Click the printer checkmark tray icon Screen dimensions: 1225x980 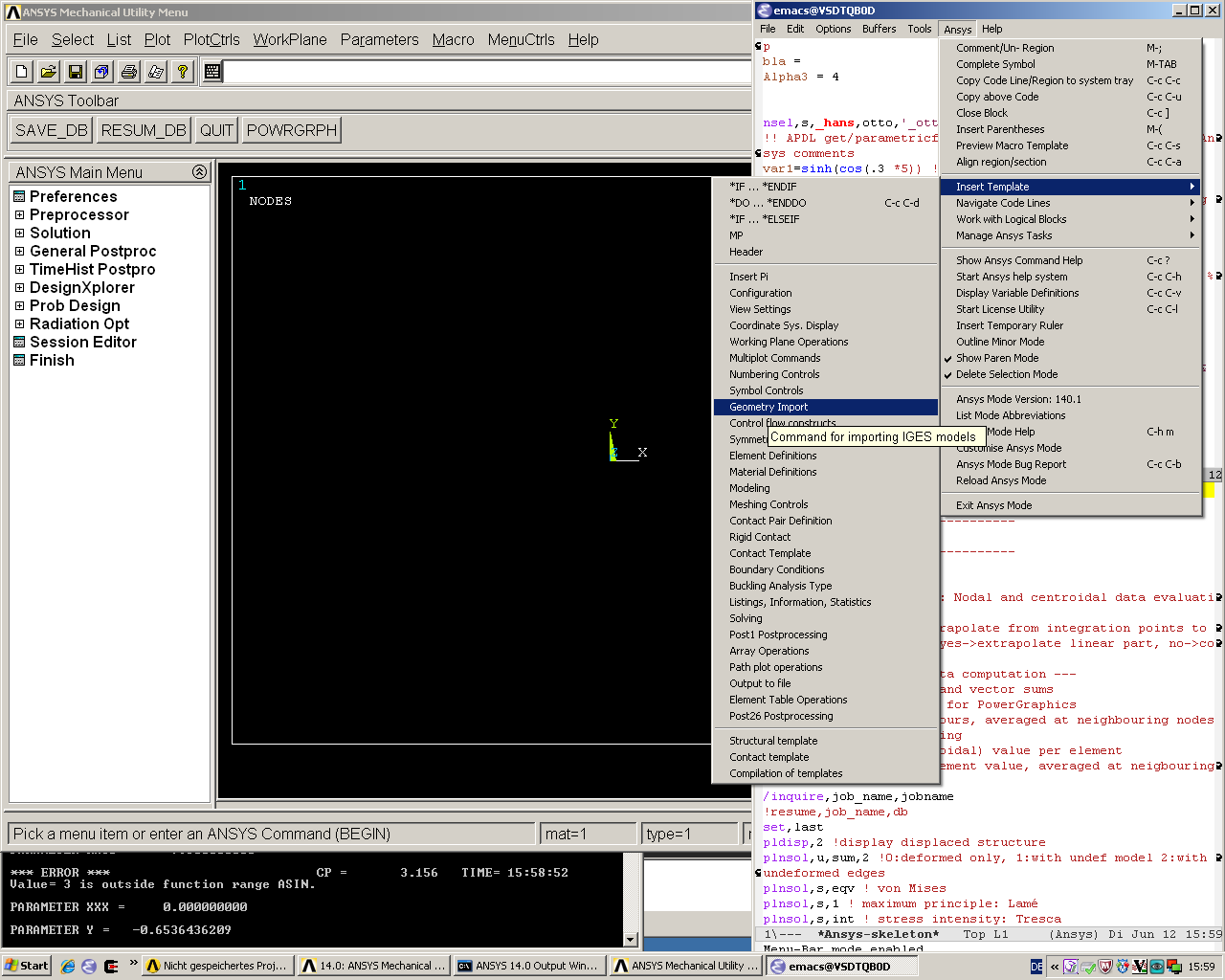(x=1088, y=967)
